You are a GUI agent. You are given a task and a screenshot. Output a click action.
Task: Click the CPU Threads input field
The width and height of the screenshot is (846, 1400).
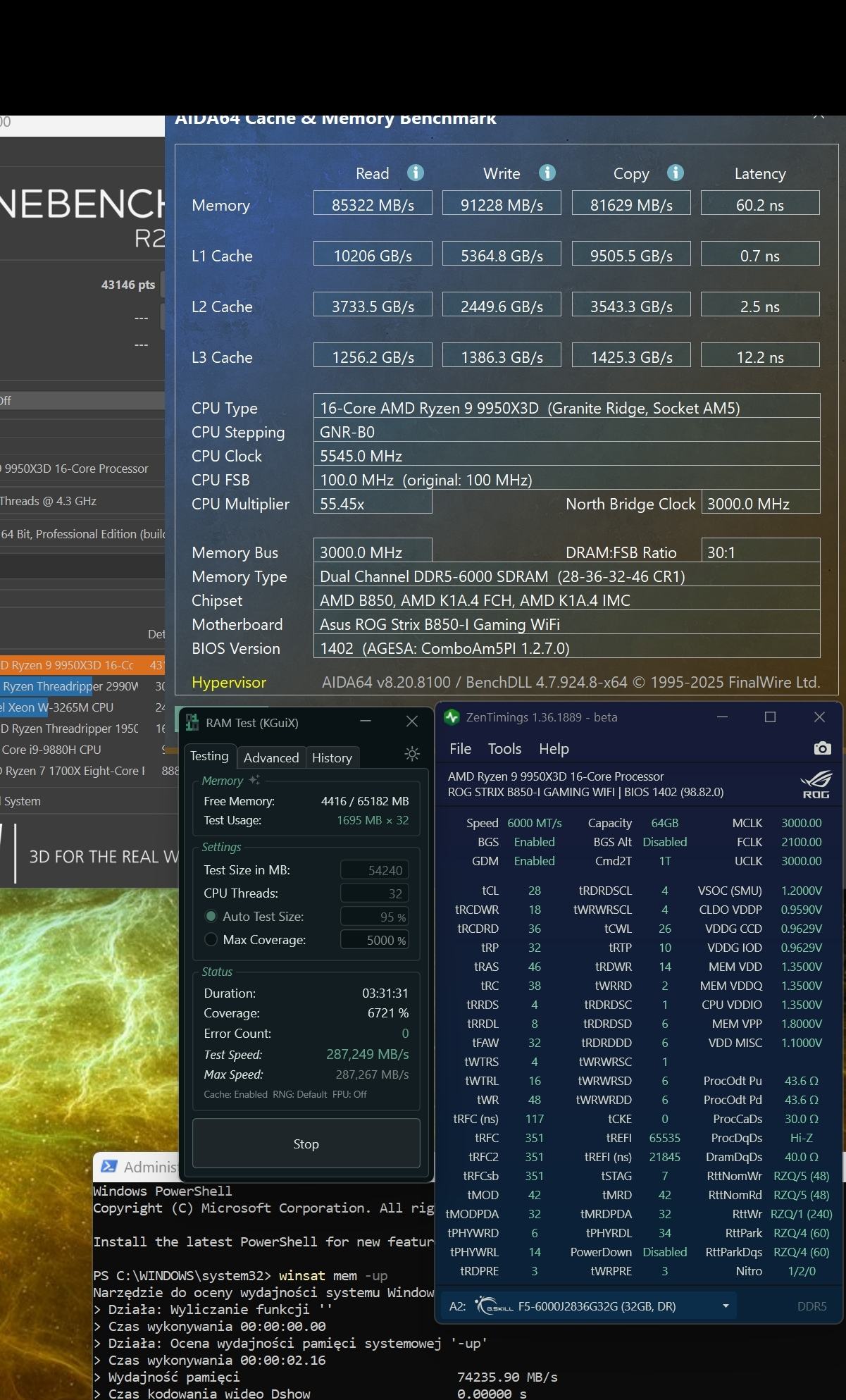375,893
